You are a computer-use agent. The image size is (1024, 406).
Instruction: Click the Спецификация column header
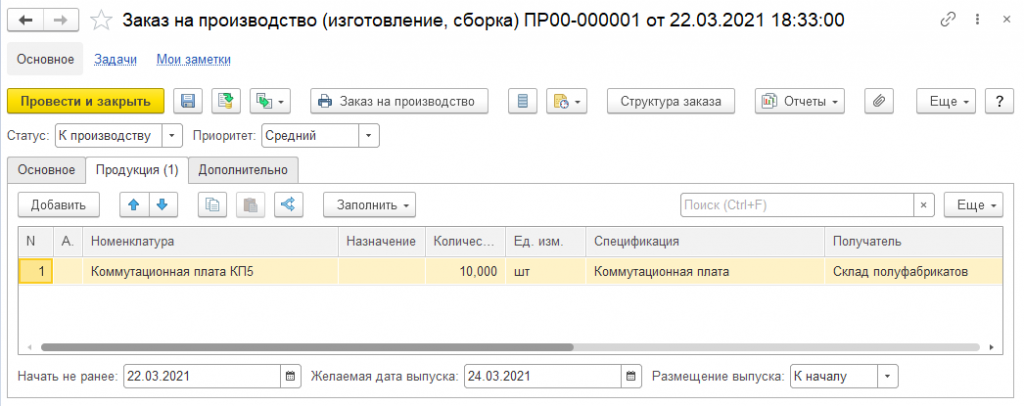pos(705,242)
